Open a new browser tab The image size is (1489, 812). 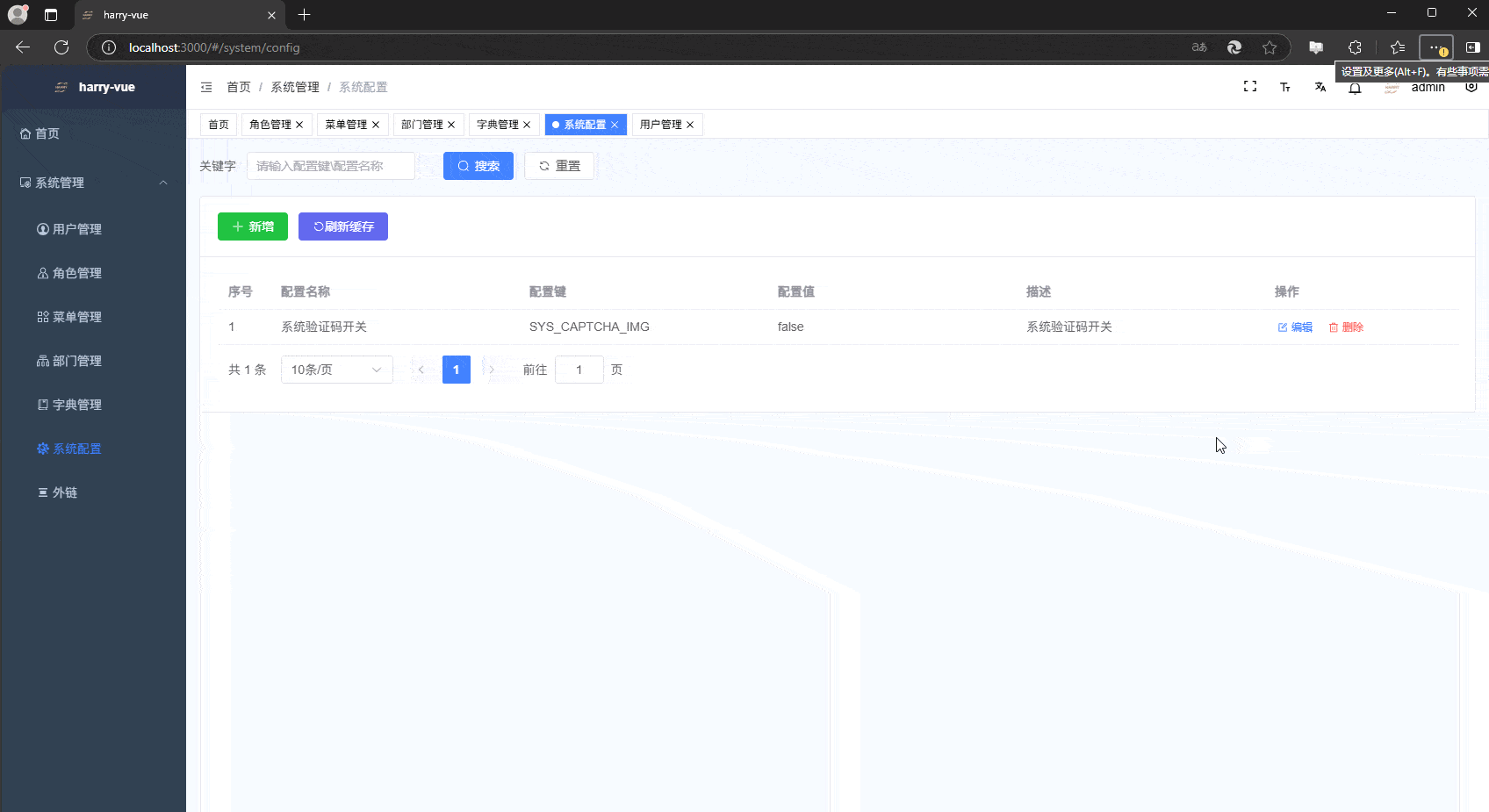pyautogui.click(x=305, y=15)
